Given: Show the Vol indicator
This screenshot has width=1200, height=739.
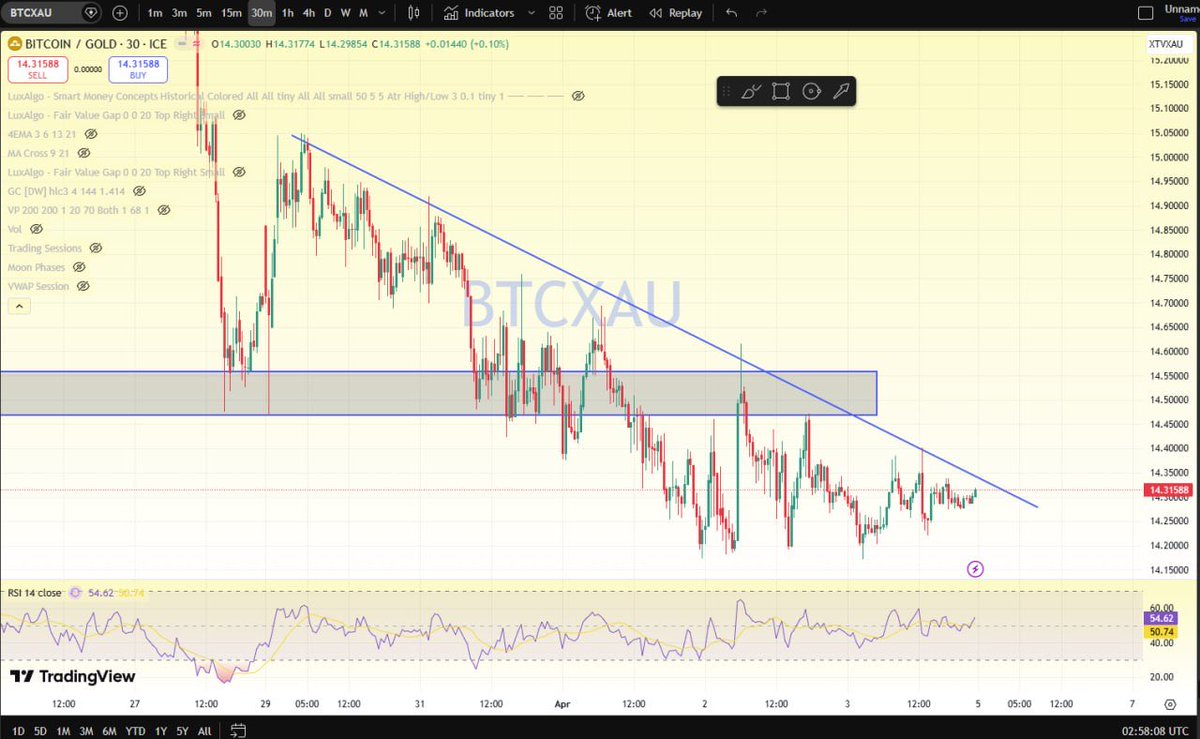Looking at the screenshot, I should point(35,229).
